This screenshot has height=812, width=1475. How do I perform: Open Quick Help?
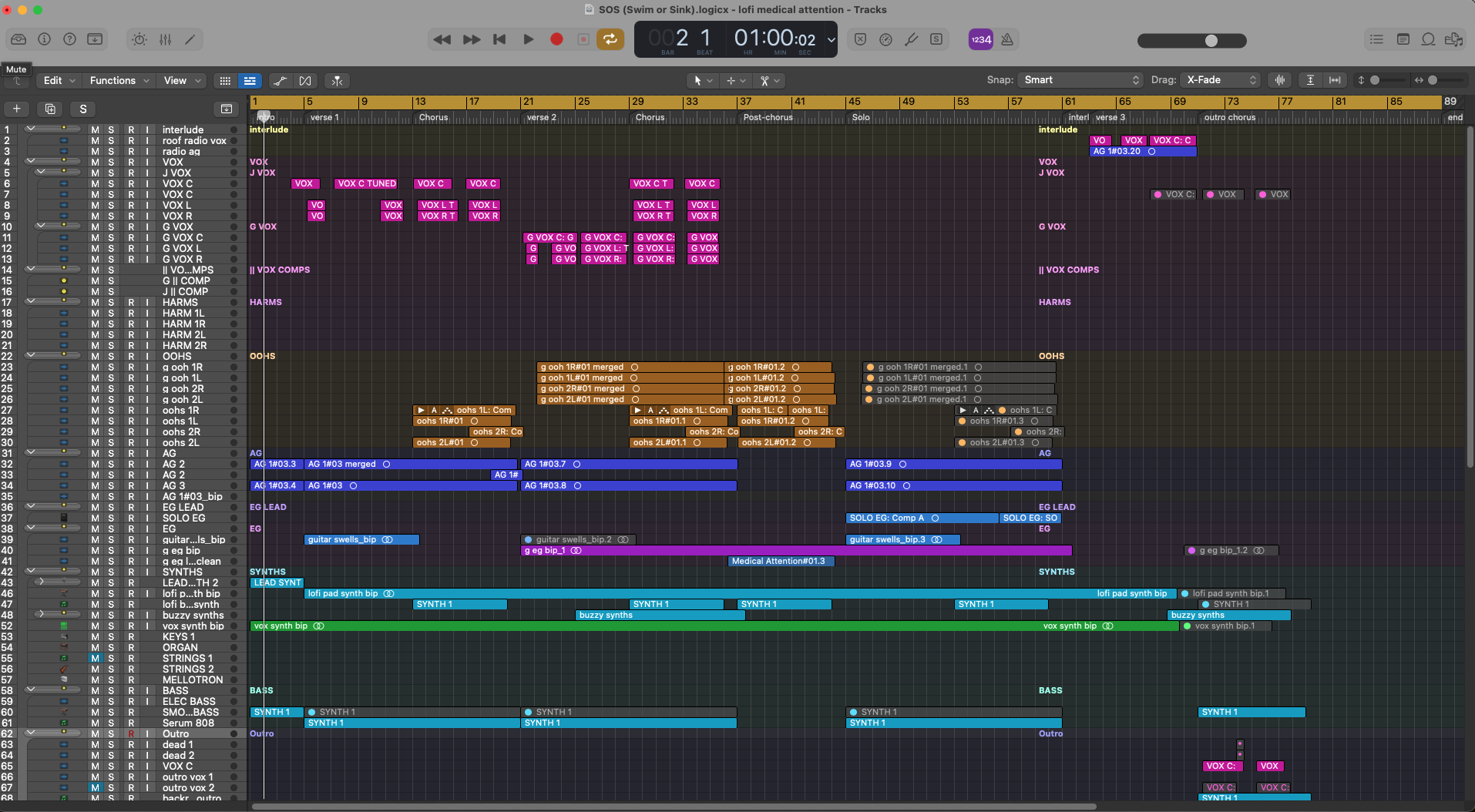(69, 39)
